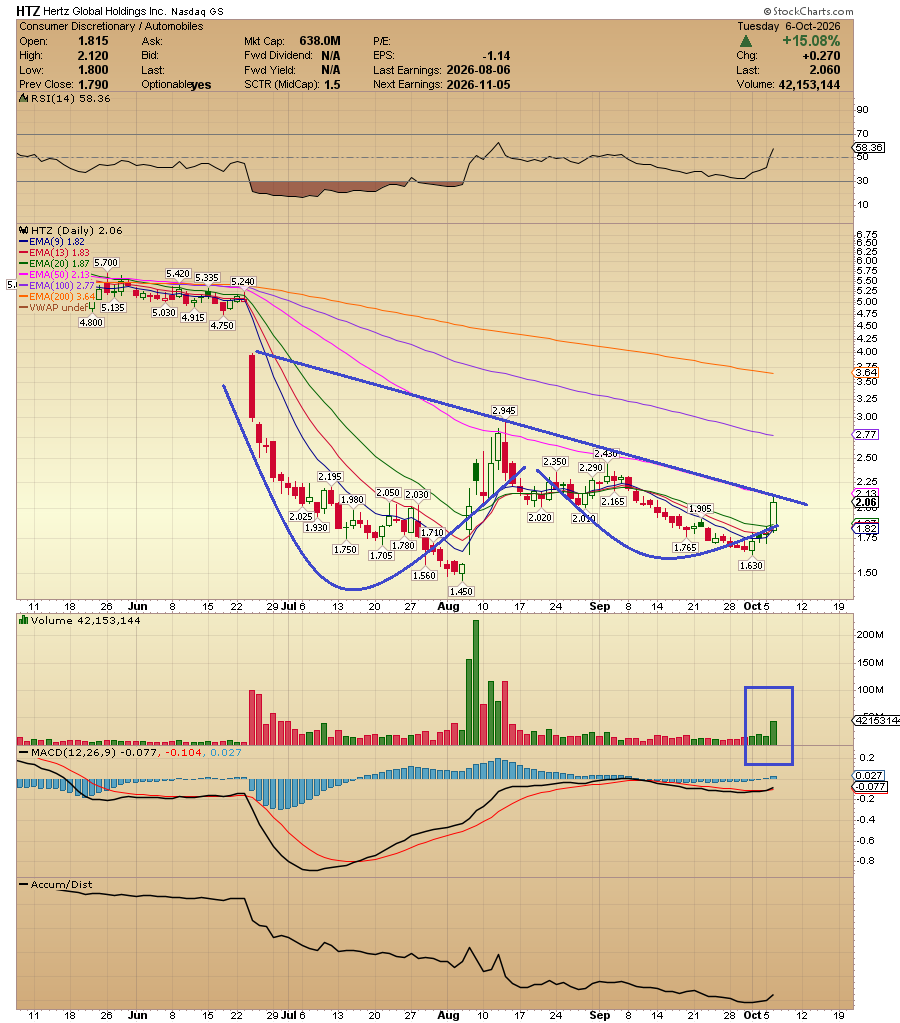Click the 2.350 price label
900x1023 pixels.
click(x=555, y=461)
